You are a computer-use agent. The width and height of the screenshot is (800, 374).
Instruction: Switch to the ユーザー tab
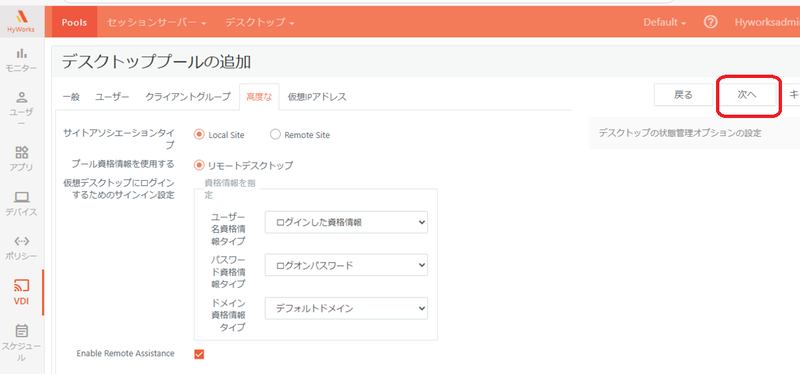click(x=112, y=96)
